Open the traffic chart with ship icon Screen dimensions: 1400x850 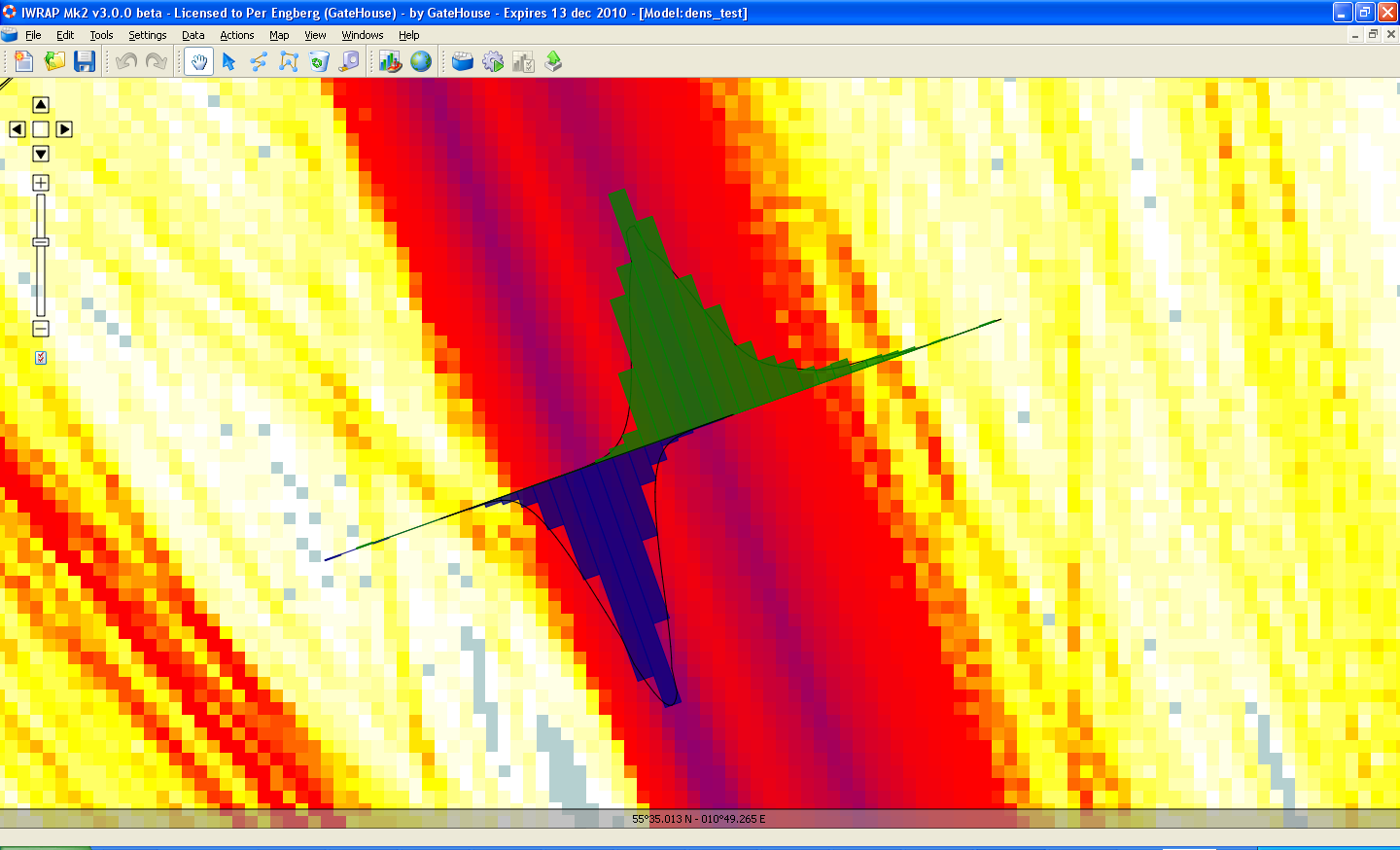tap(390, 61)
